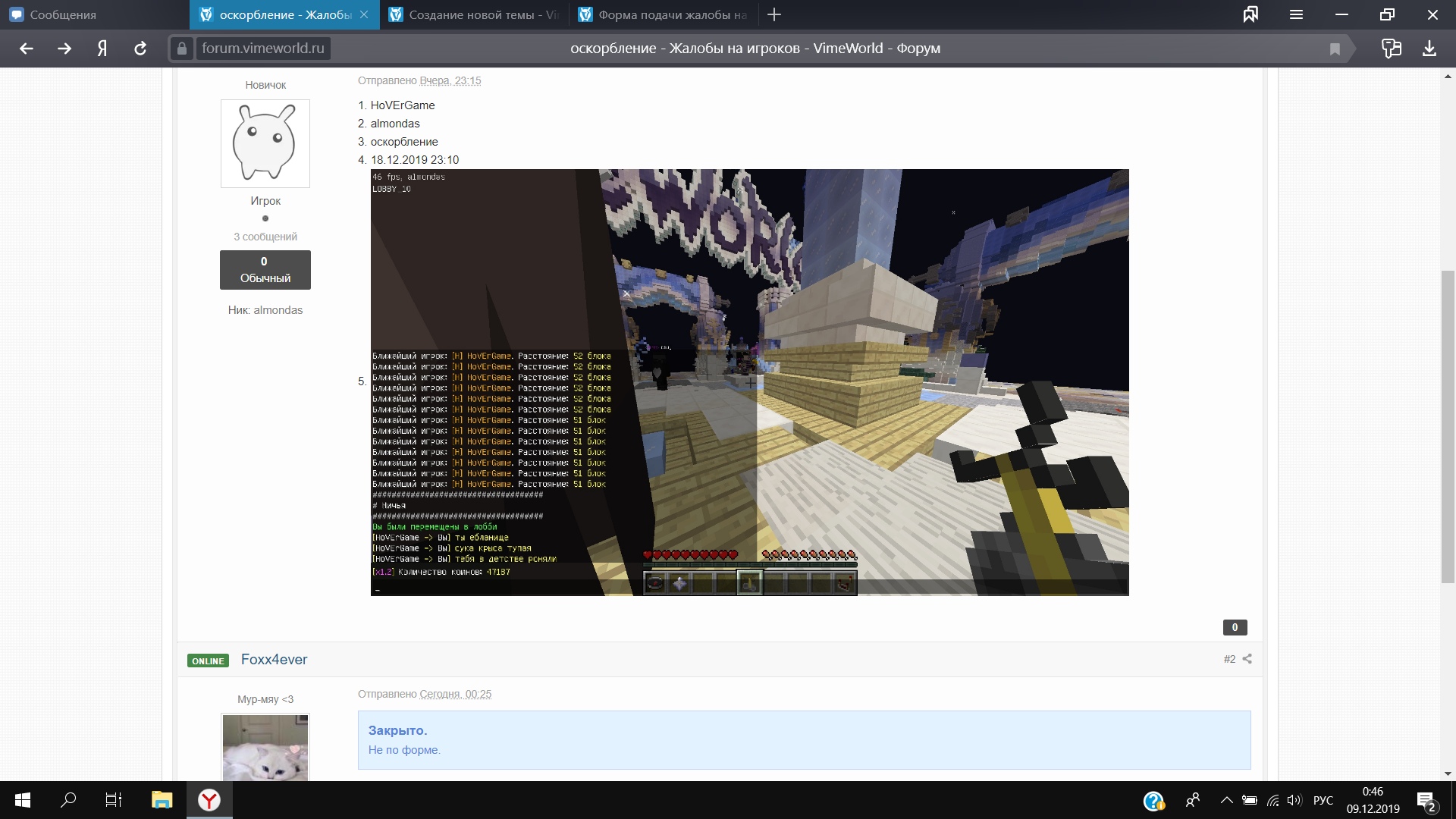The image size is (1456, 819).
Task: Switch to the Сообщения tab
Action: tap(95, 14)
